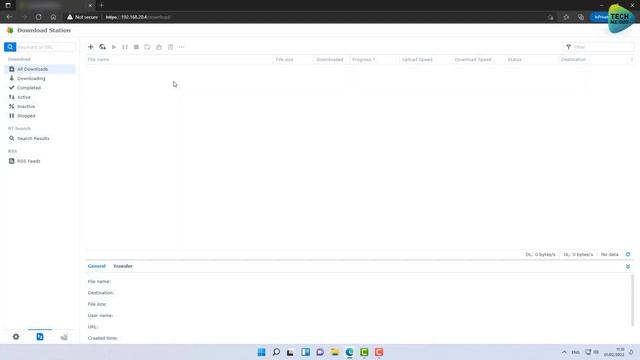Click the browser back arrow
This screenshot has height=360, width=640.
[x=9, y=17]
